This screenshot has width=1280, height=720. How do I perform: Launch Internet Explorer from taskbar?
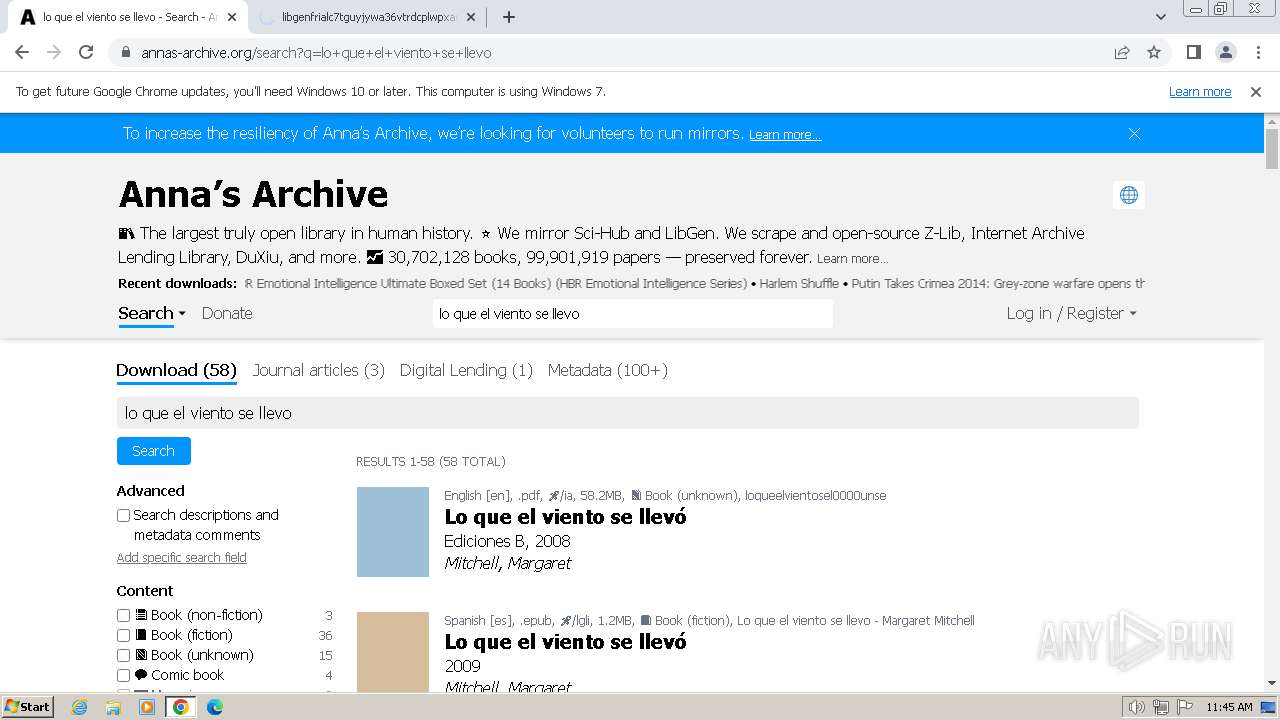point(80,707)
